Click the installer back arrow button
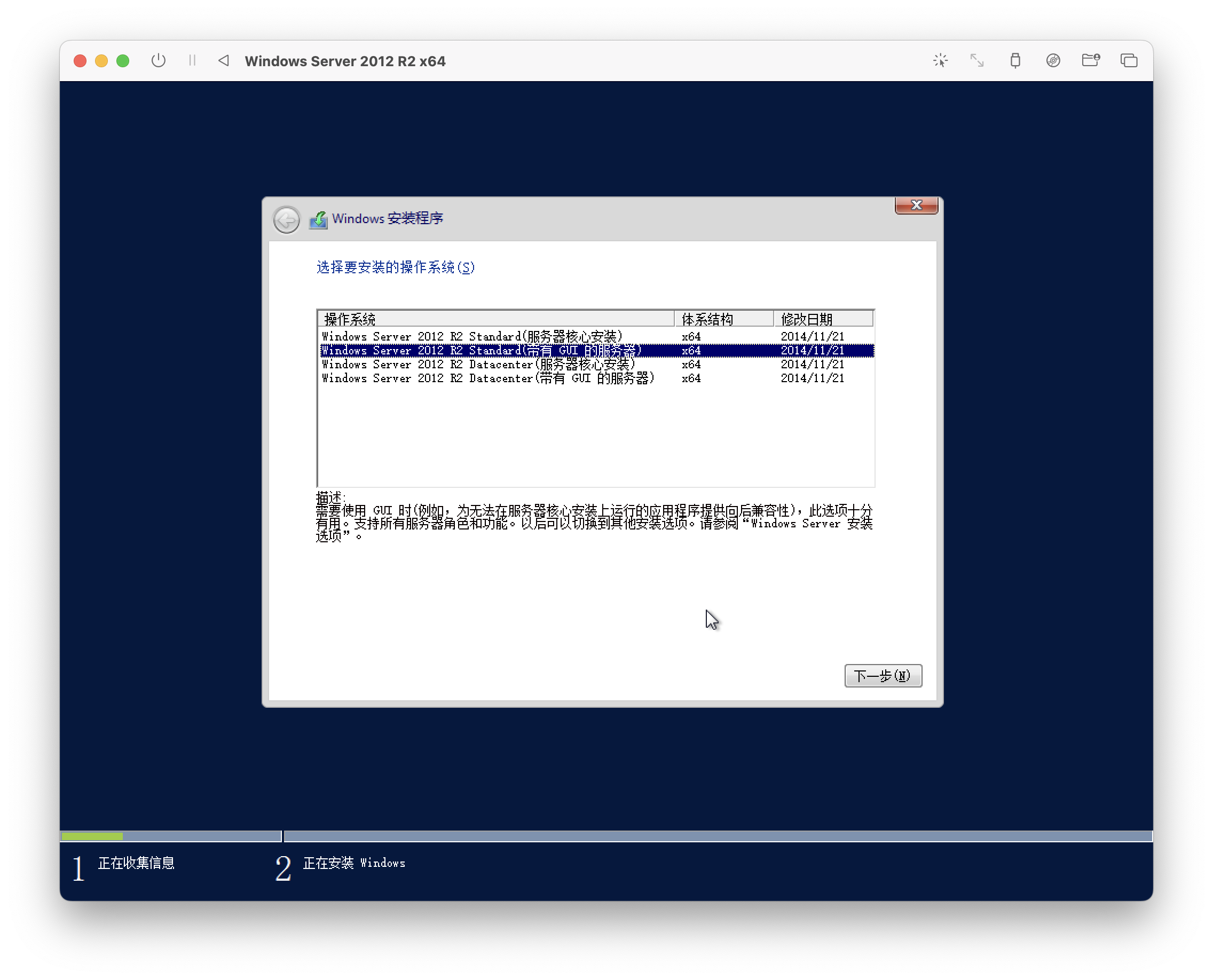The width and height of the screenshot is (1213, 980). [x=286, y=219]
